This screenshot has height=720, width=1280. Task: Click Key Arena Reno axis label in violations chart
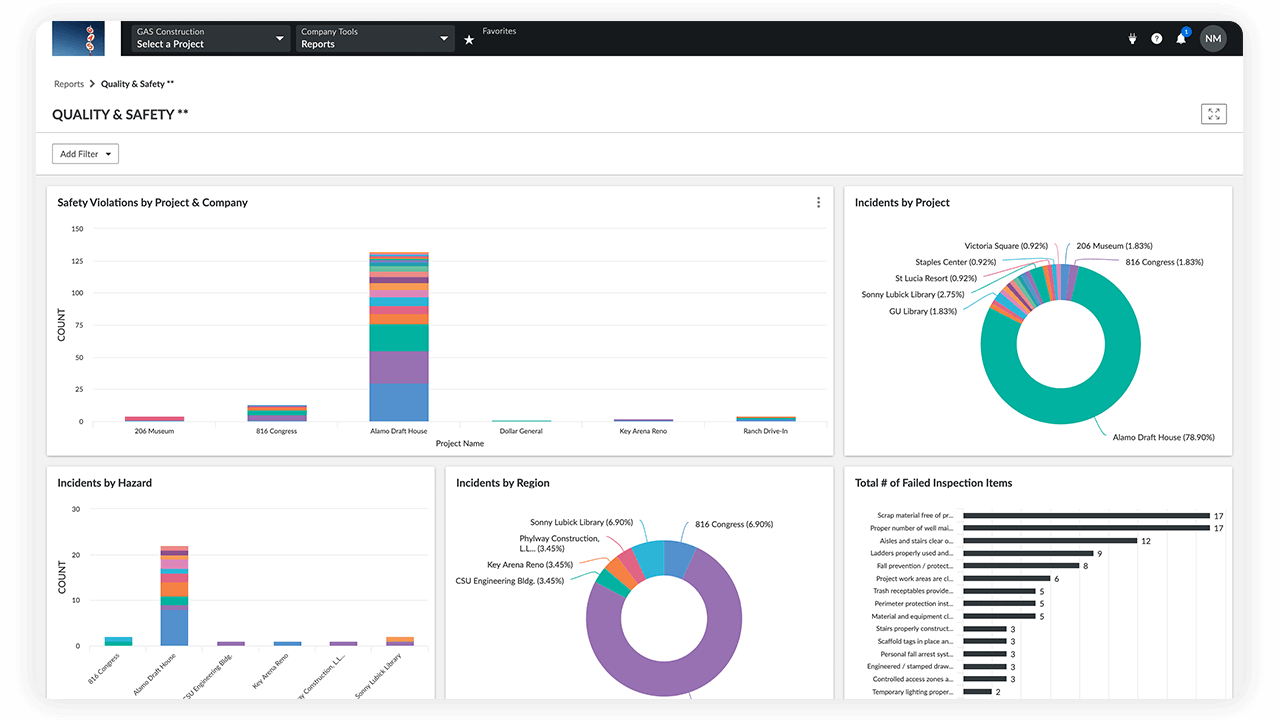pos(643,431)
